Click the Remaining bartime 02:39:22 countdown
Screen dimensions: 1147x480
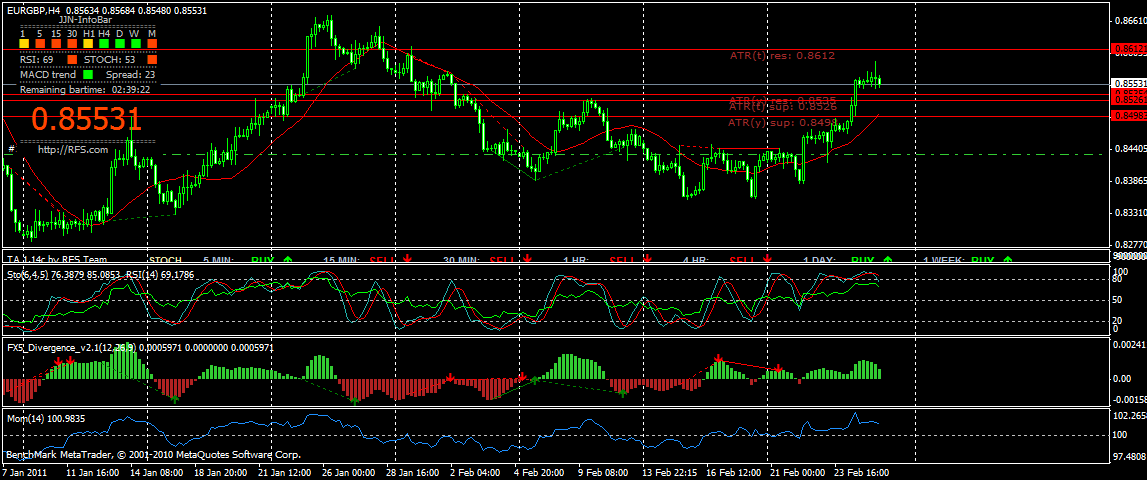[85, 90]
